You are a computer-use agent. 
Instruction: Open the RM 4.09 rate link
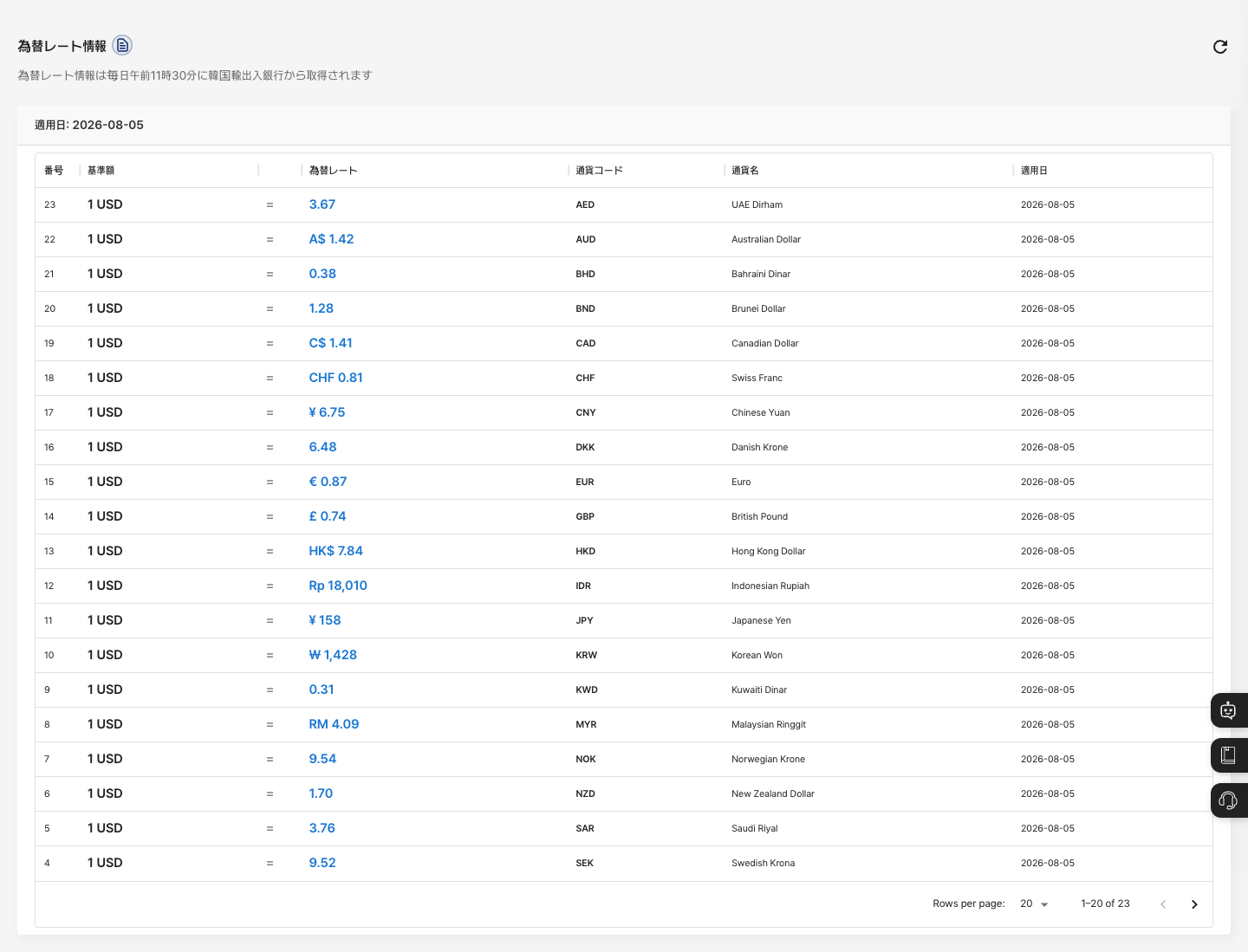pyautogui.click(x=334, y=724)
